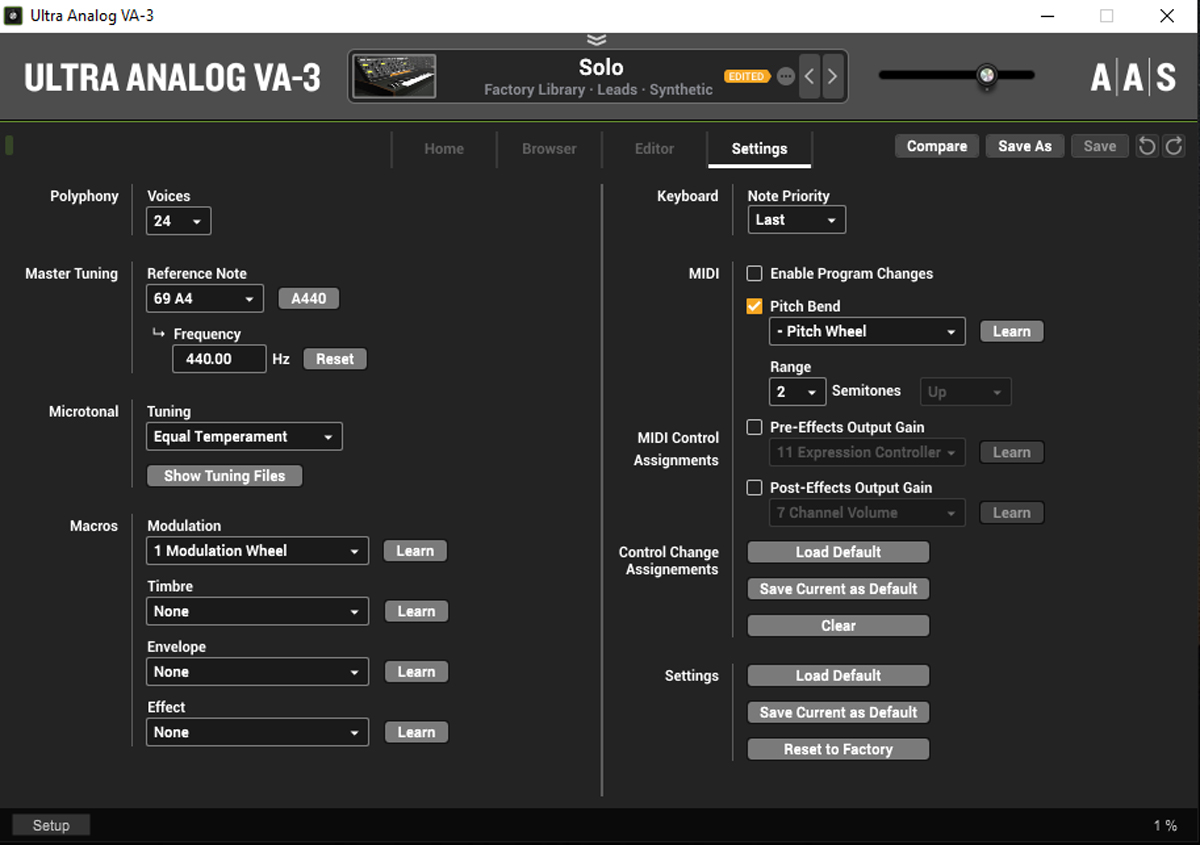Screen dimensions: 1200x845
Task: Click Reset to Factory button
Action: tap(838, 749)
